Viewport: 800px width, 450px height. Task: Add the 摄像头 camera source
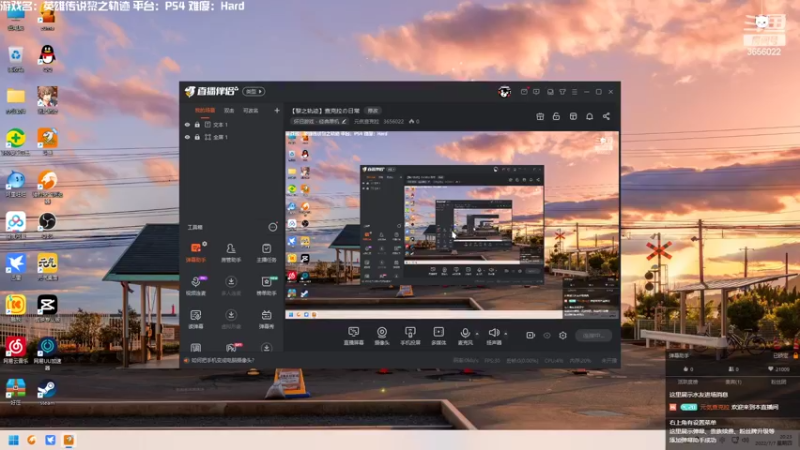click(x=382, y=336)
